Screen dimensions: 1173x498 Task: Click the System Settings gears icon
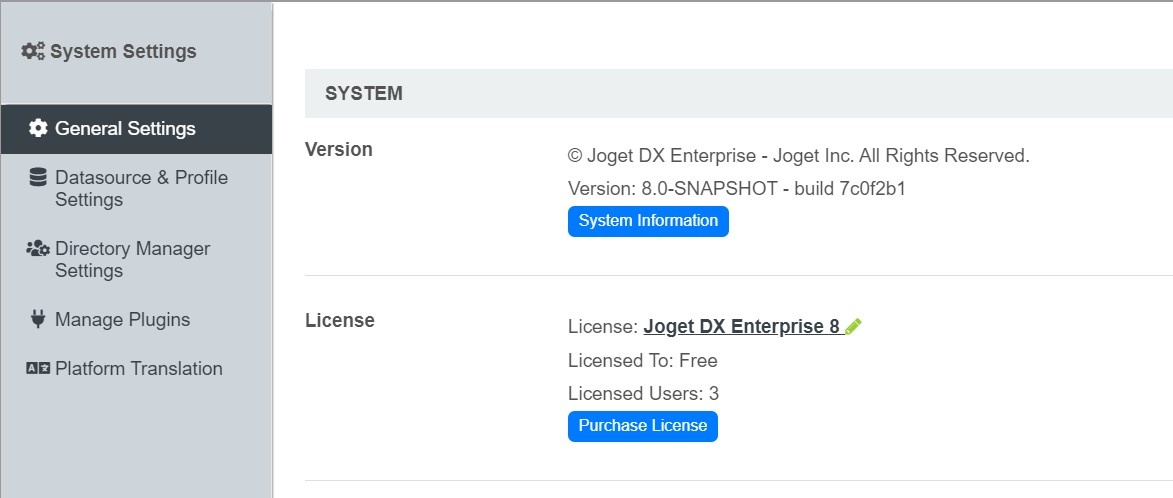(33, 51)
